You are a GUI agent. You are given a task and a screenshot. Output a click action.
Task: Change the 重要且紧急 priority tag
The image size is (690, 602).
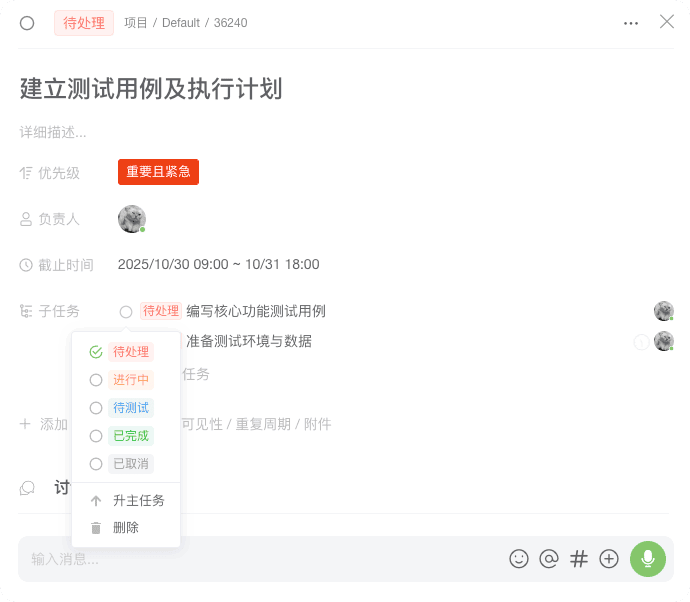point(158,172)
